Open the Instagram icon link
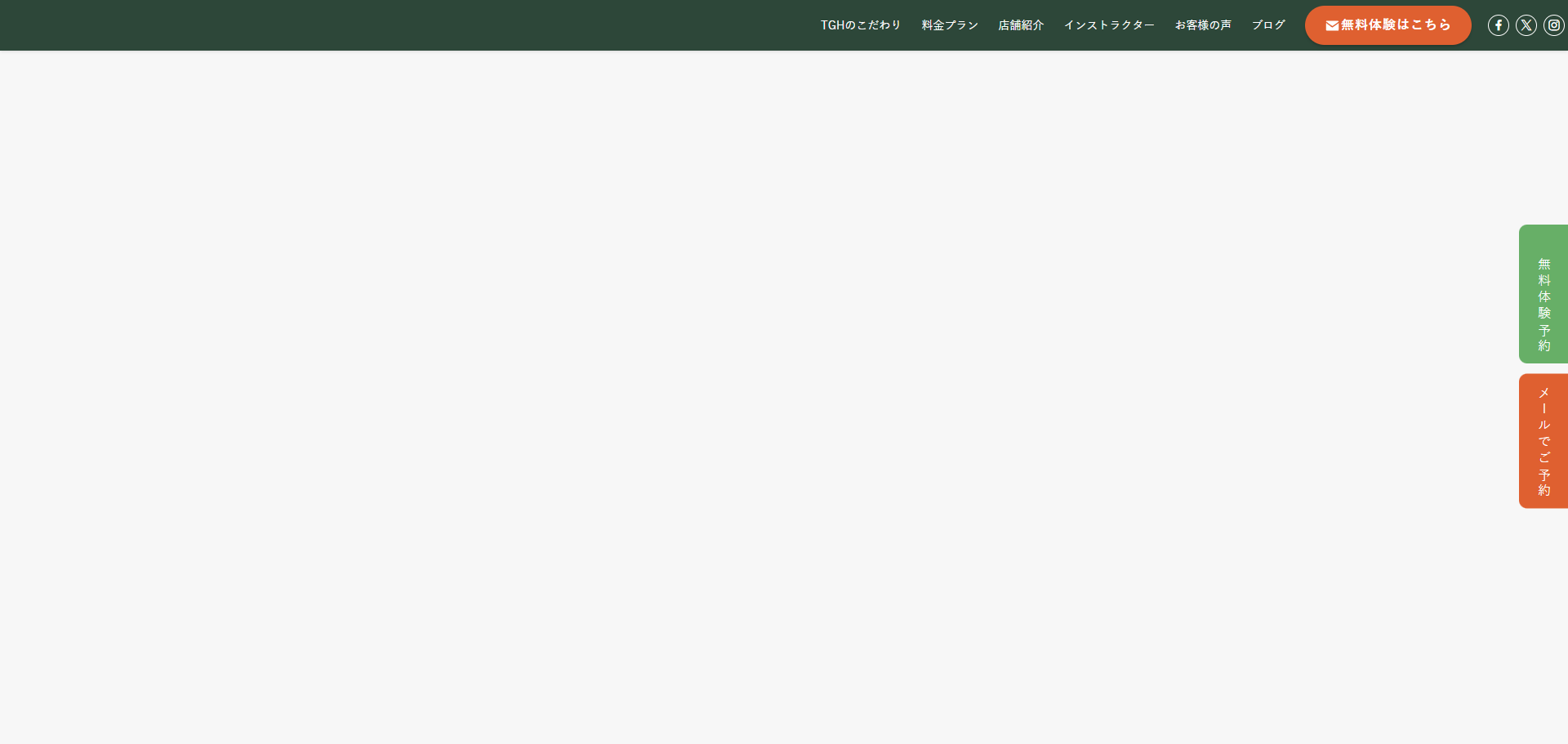The height and width of the screenshot is (744, 1568). pyautogui.click(x=1553, y=25)
